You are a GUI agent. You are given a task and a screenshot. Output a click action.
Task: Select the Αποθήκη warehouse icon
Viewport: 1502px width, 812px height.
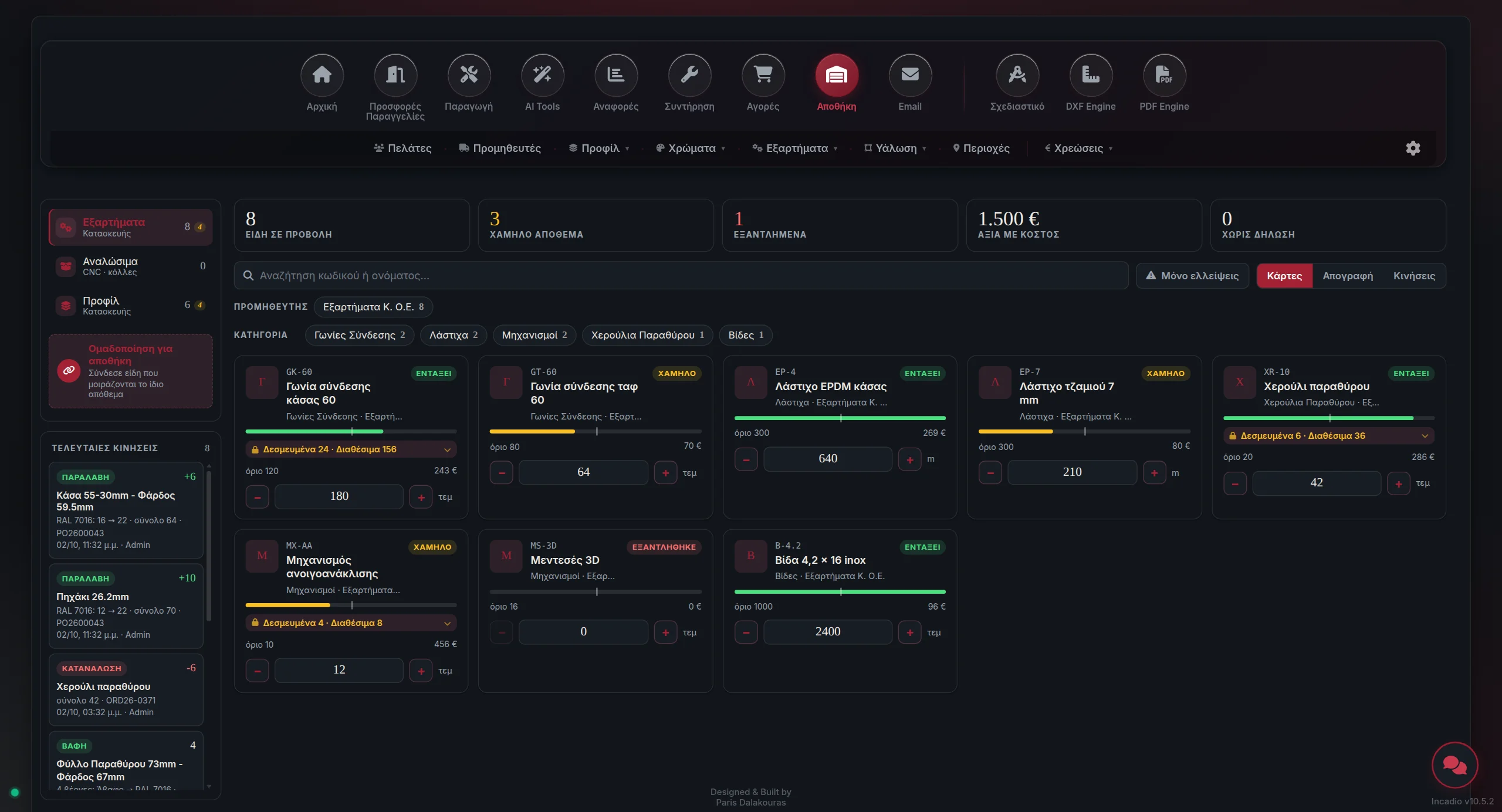coord(837,75)
